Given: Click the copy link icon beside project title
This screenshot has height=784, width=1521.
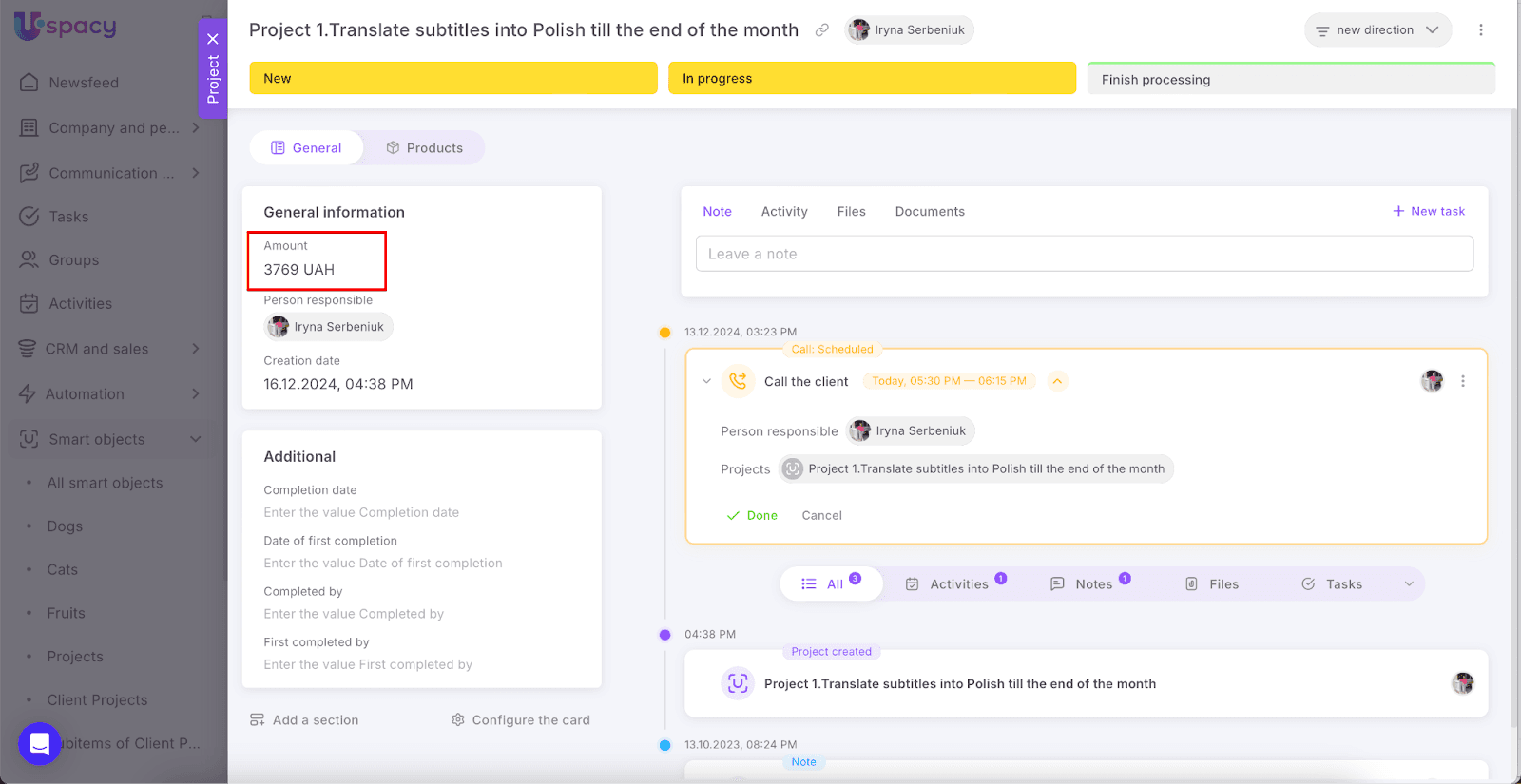Looking at the screenshot, I should (x=821, y=30).
